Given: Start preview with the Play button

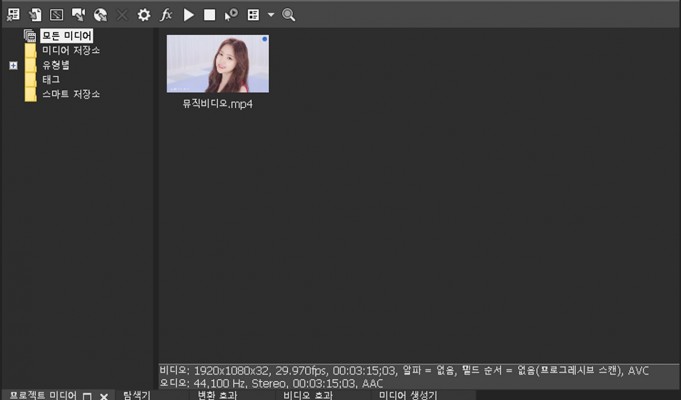Looking at the screenshot, I should [x=188, y=15].
